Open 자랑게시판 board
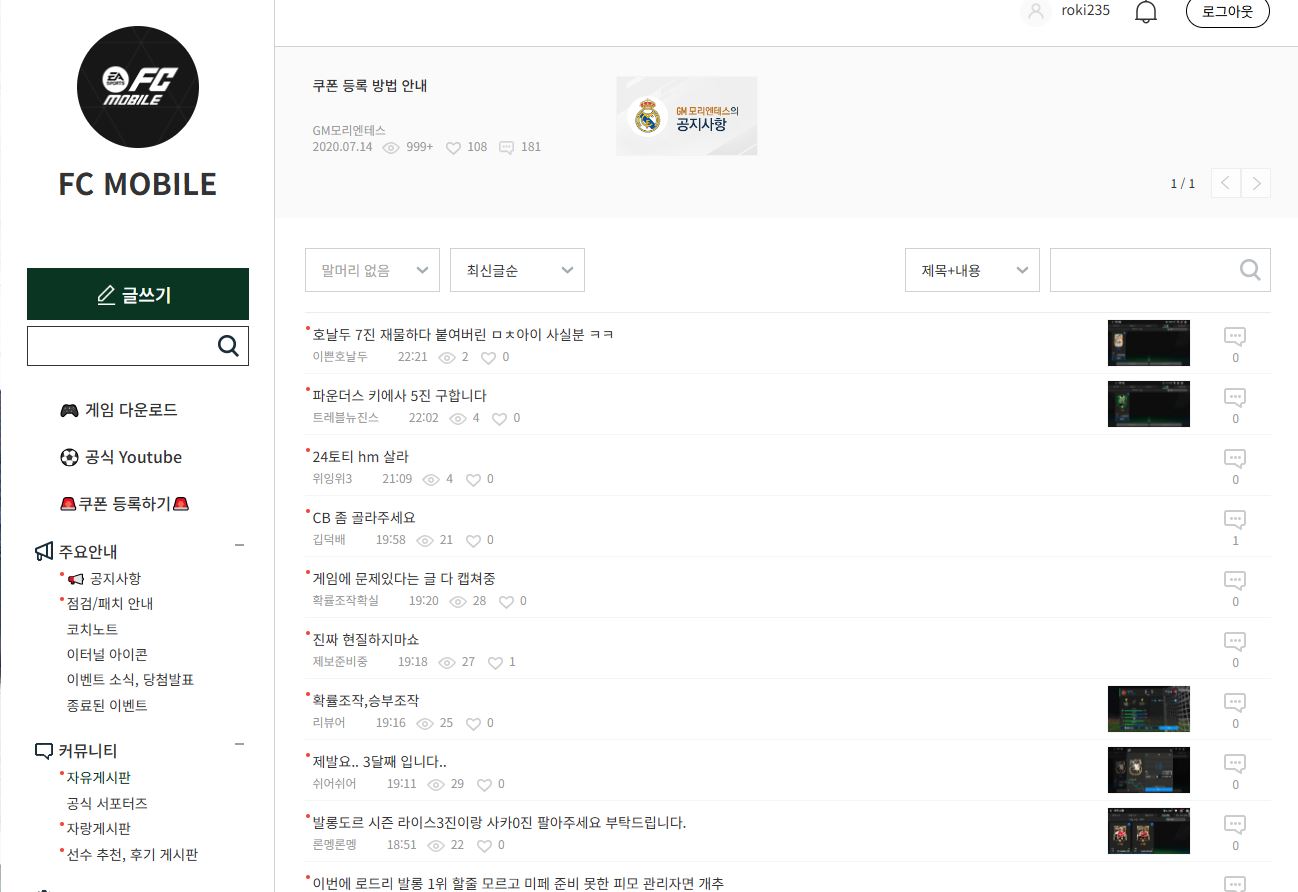 (x=99, y=828)
